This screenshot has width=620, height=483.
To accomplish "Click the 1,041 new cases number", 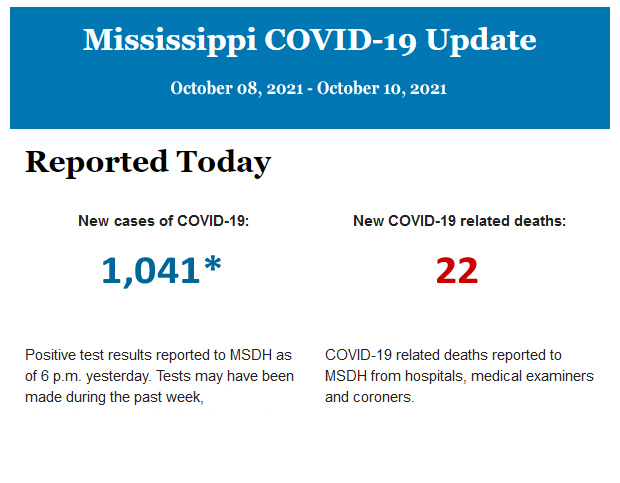I will coord(150,270).
